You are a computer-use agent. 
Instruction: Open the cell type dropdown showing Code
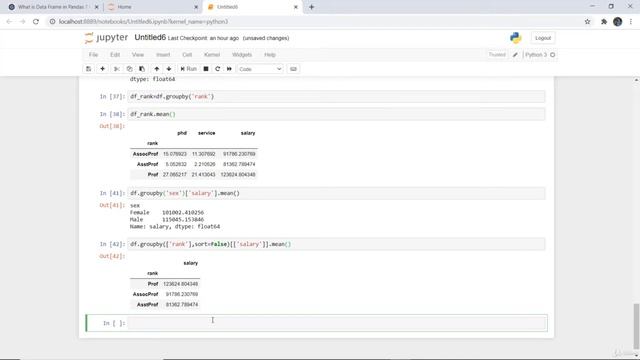tap(260, 69)
